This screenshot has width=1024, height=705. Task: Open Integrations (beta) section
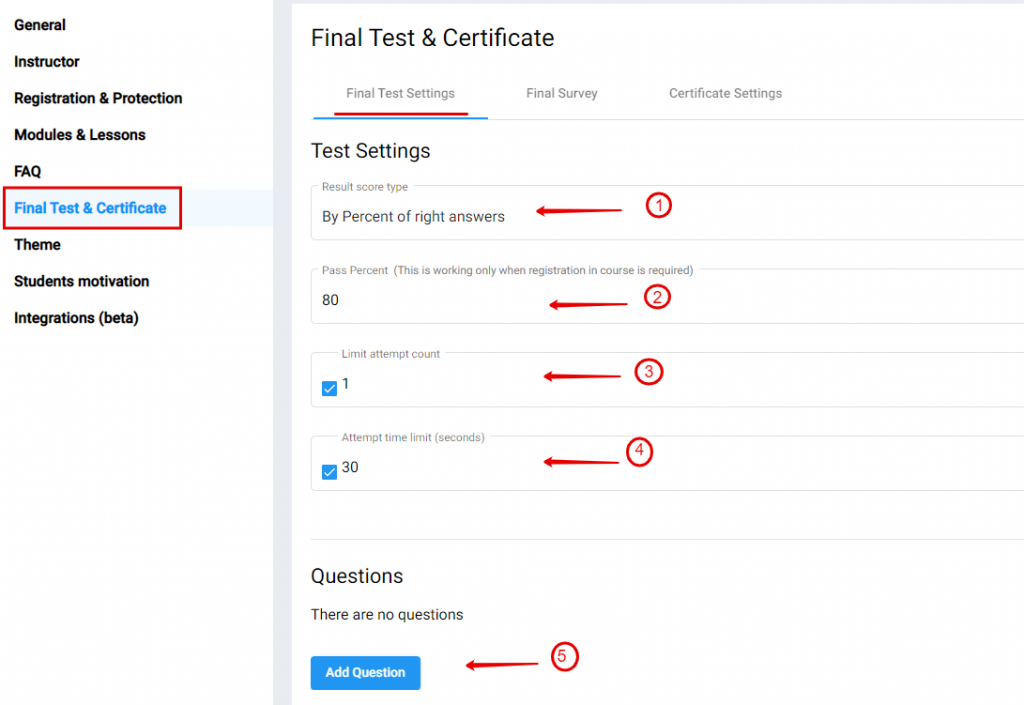point(76,318)
